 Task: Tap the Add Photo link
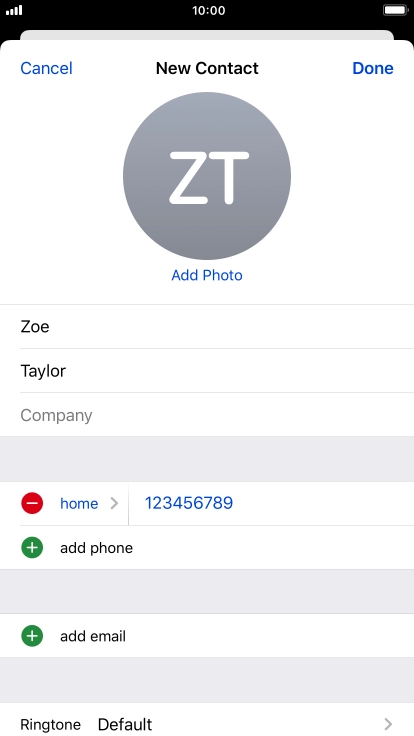click(207, 275)
